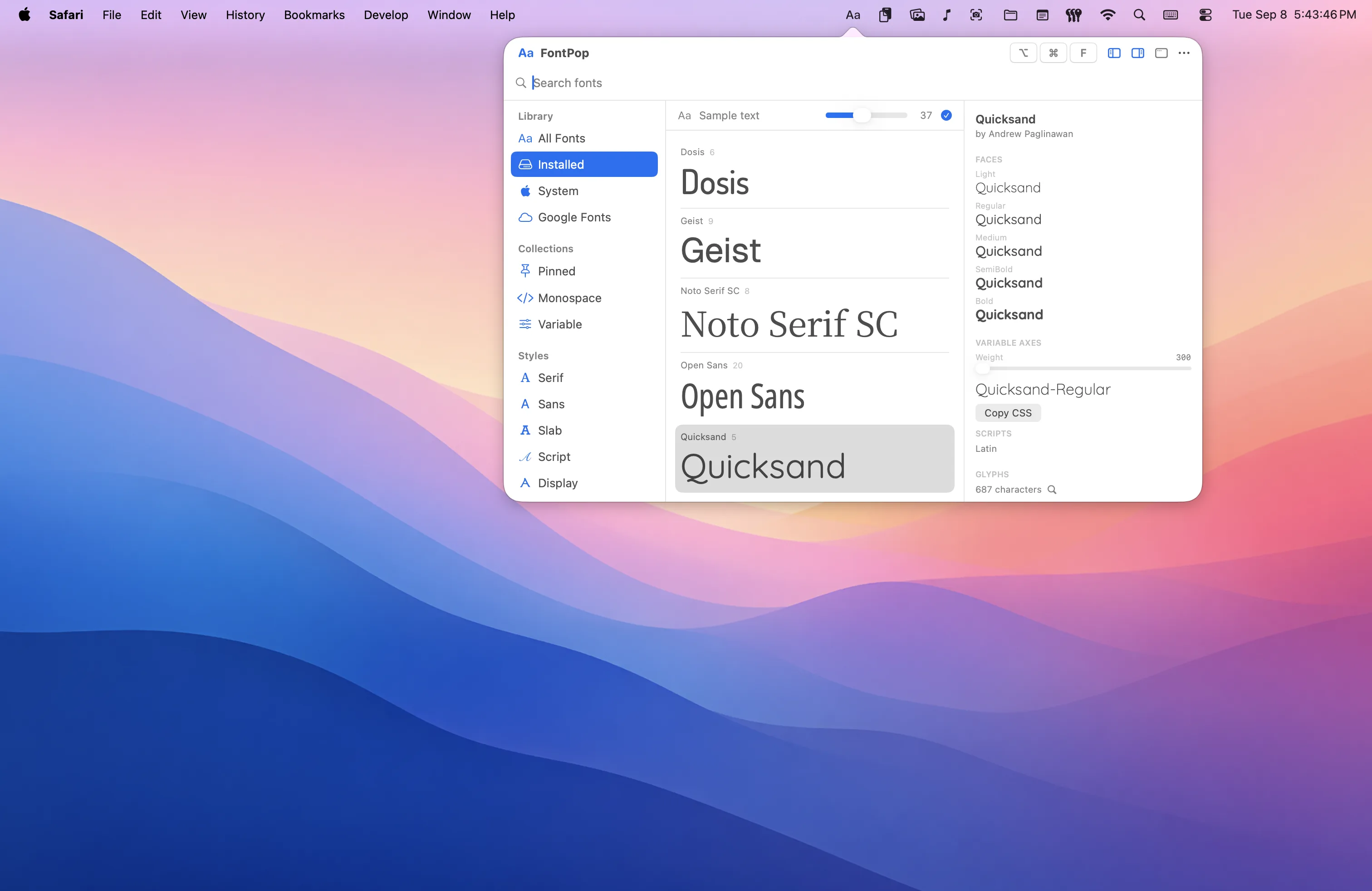Click the Command key shortcut button
Screen dimensions: 1372x891
click(x=1053, y=53)
